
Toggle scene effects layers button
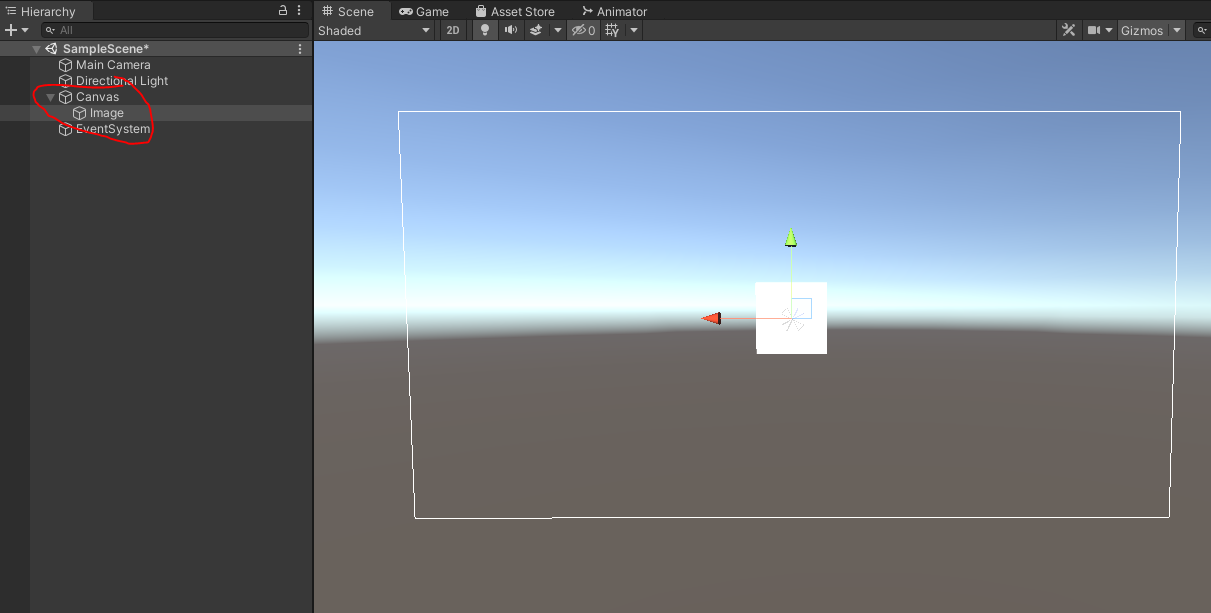tap(536, 31)
